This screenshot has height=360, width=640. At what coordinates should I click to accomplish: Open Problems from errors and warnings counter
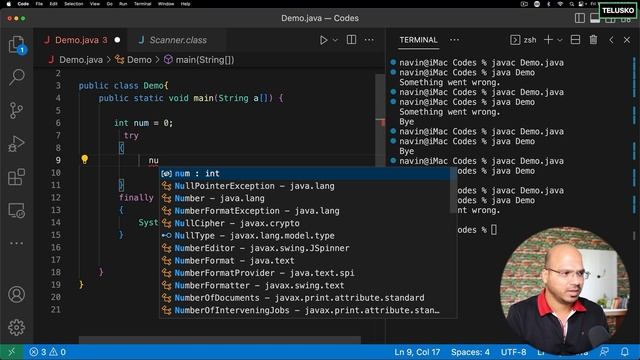48,352
